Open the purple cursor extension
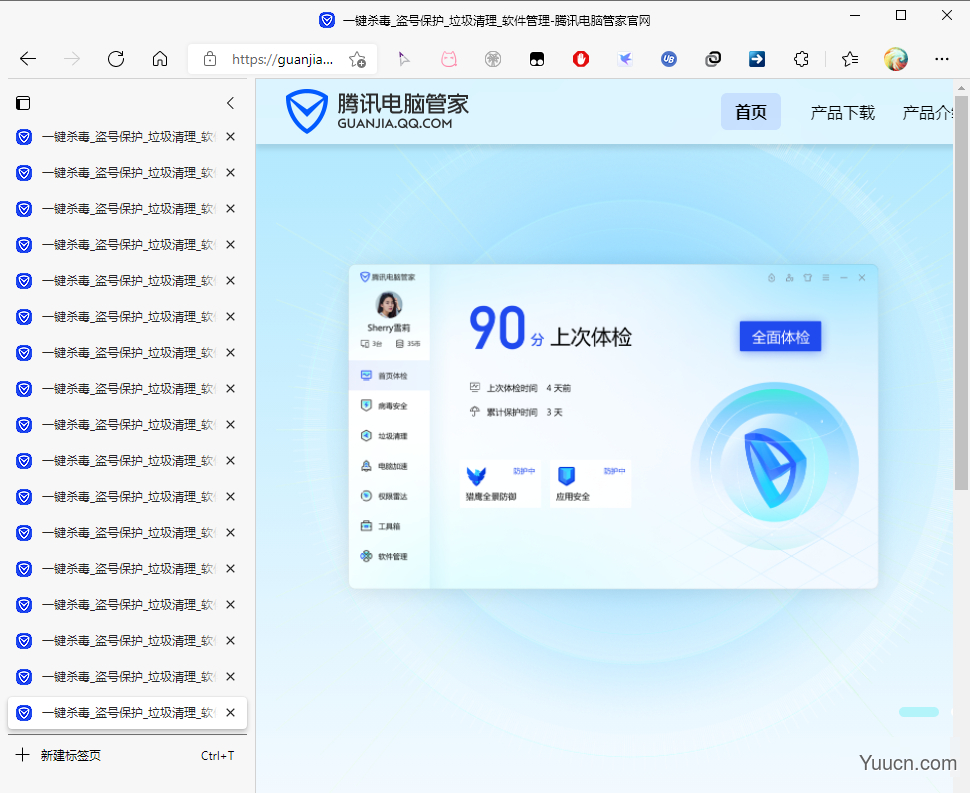This screenshot has width=970, height=793. click(x=404, y=59)
